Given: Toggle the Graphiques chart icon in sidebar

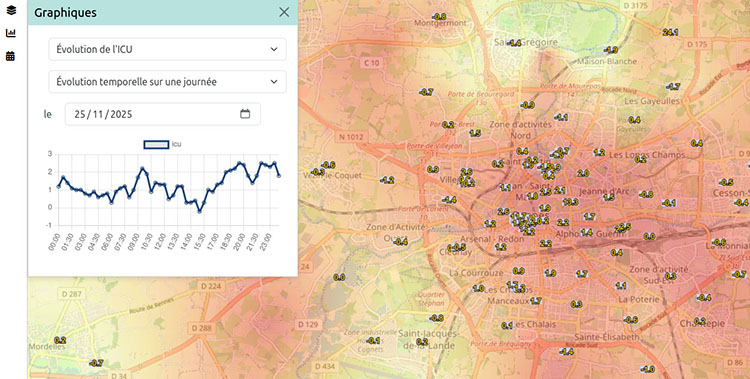Looking at the screenshot, I should 11,33.
